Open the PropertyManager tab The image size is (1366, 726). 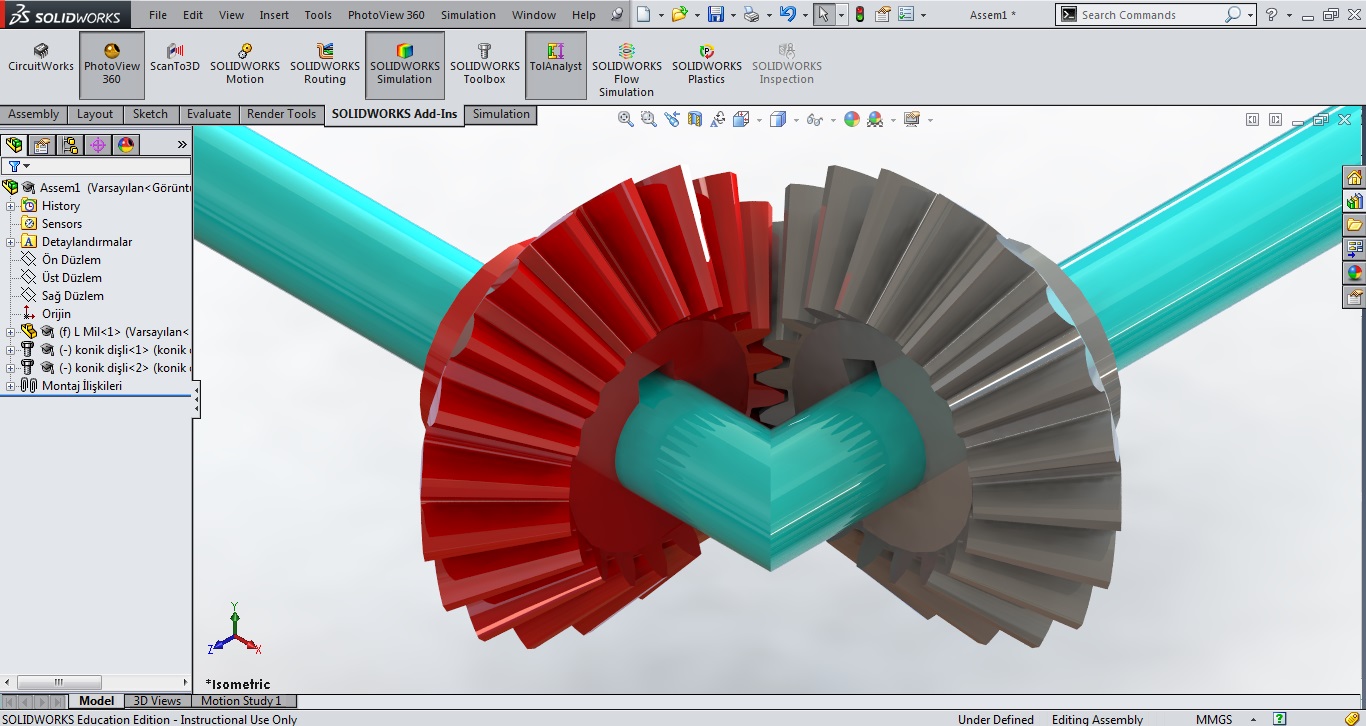click(x=42, y=144)
